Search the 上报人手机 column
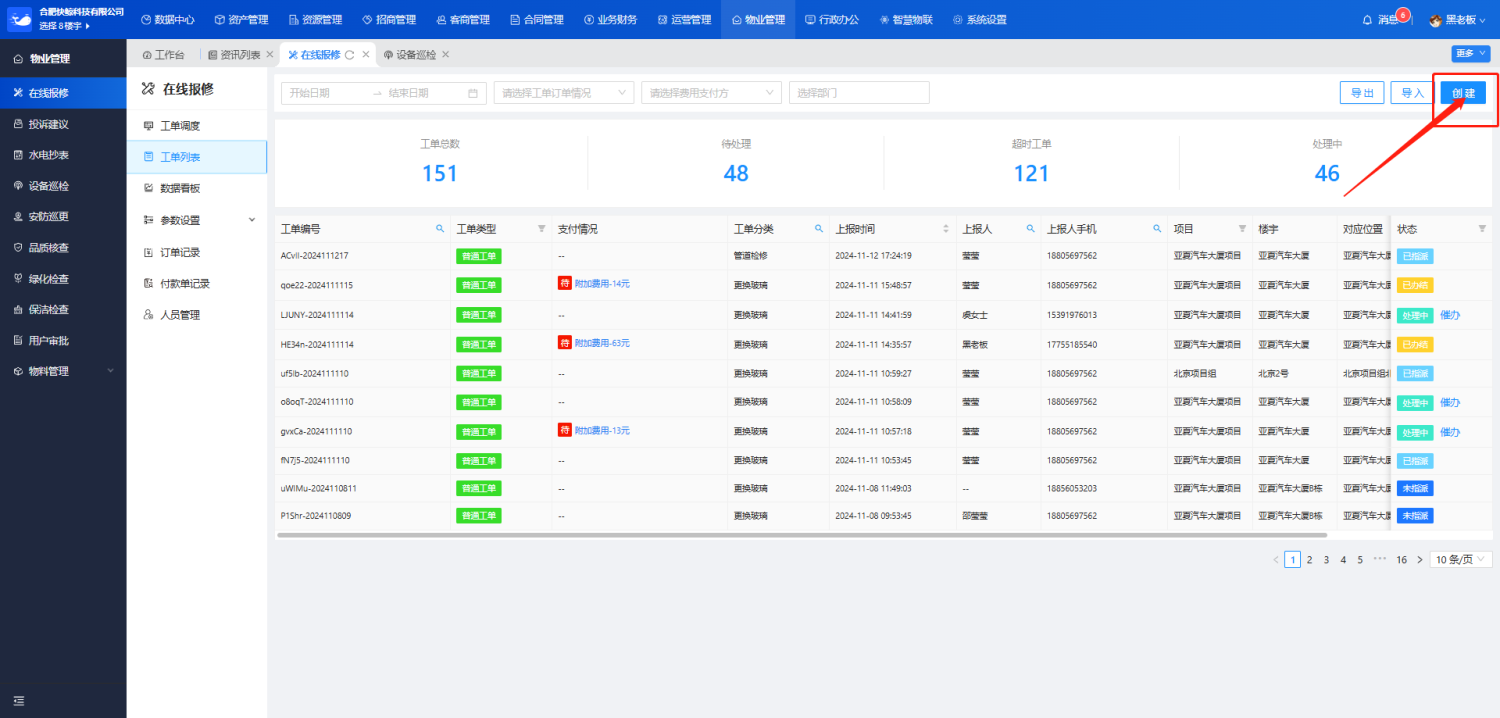Image resolution: width=1500 pixels, height=718 pixels. pyautogui.click(x=1157, y=229)
